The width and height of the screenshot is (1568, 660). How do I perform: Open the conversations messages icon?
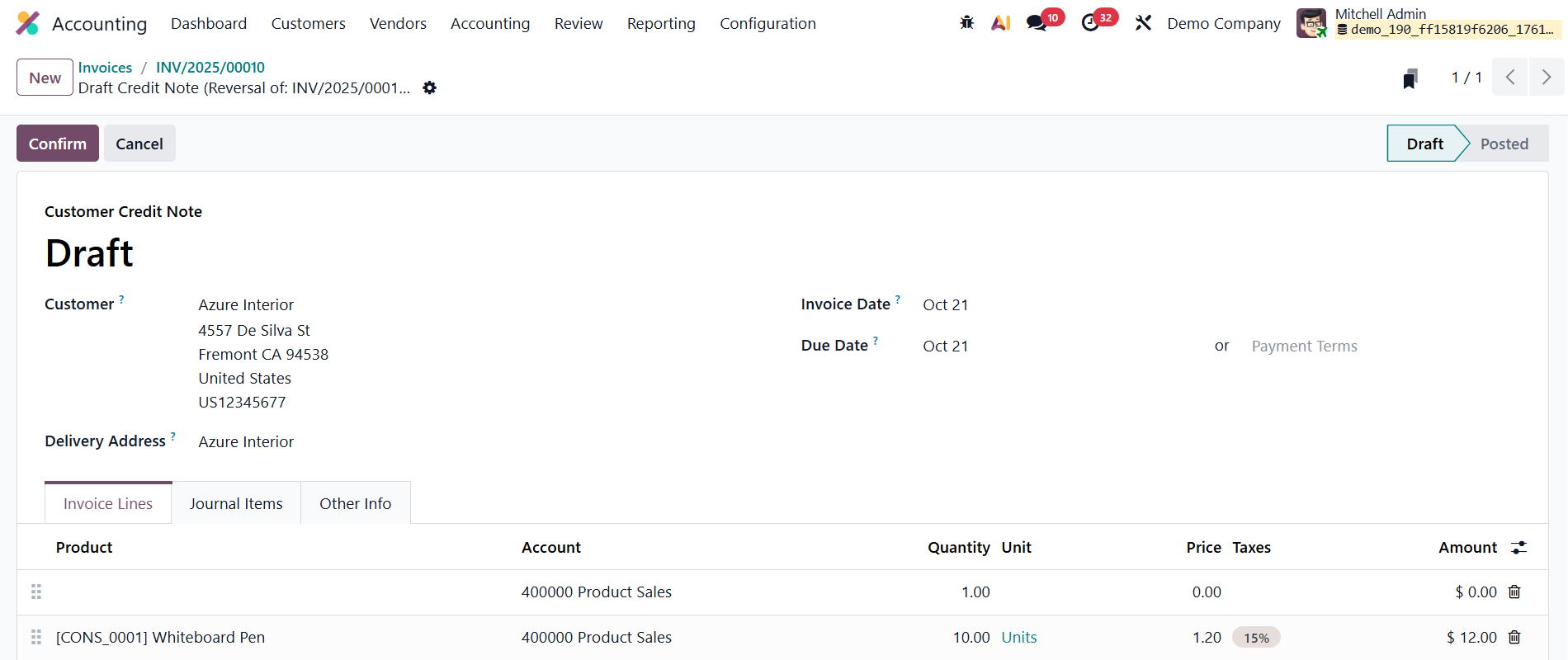coord(1037,23)
